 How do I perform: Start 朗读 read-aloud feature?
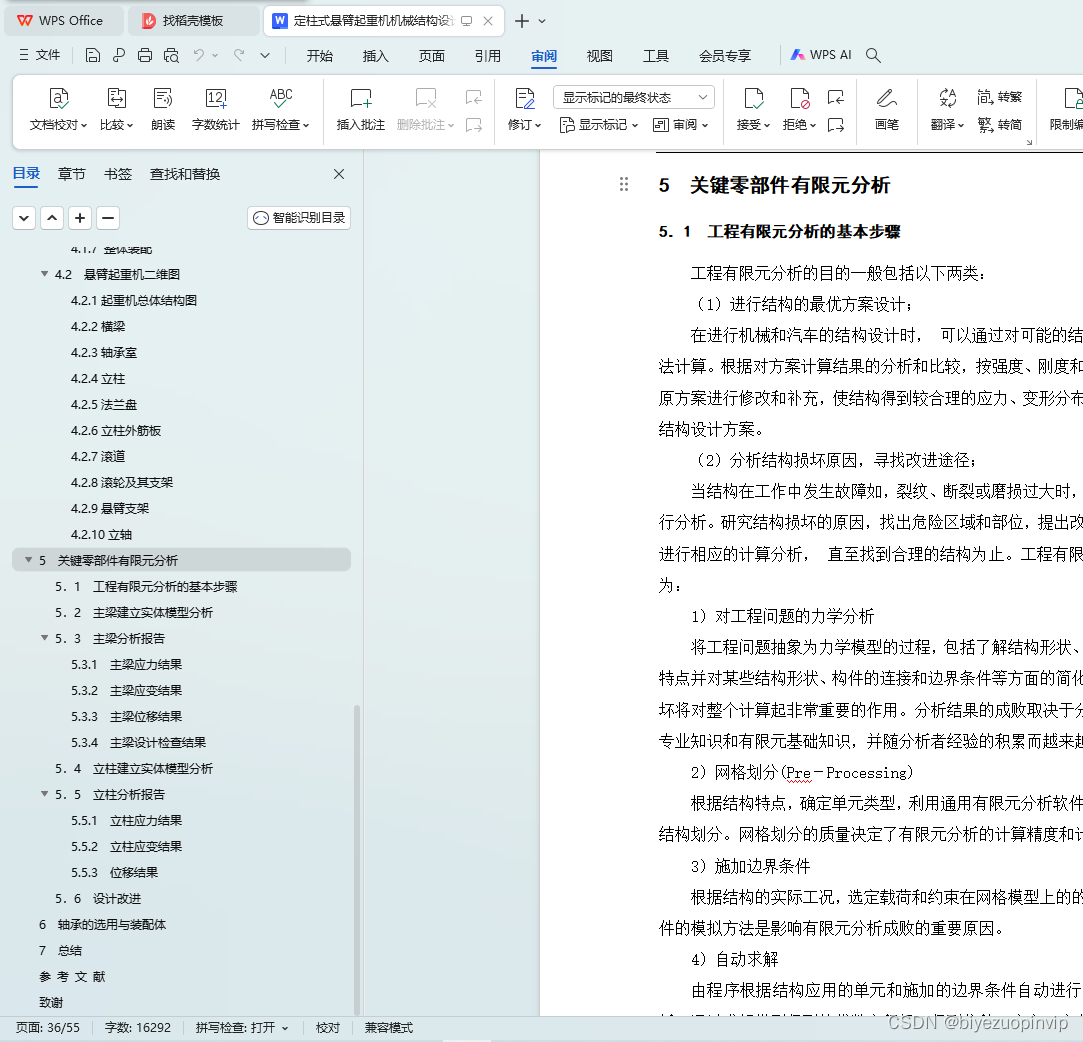click(x=163, y=109)
